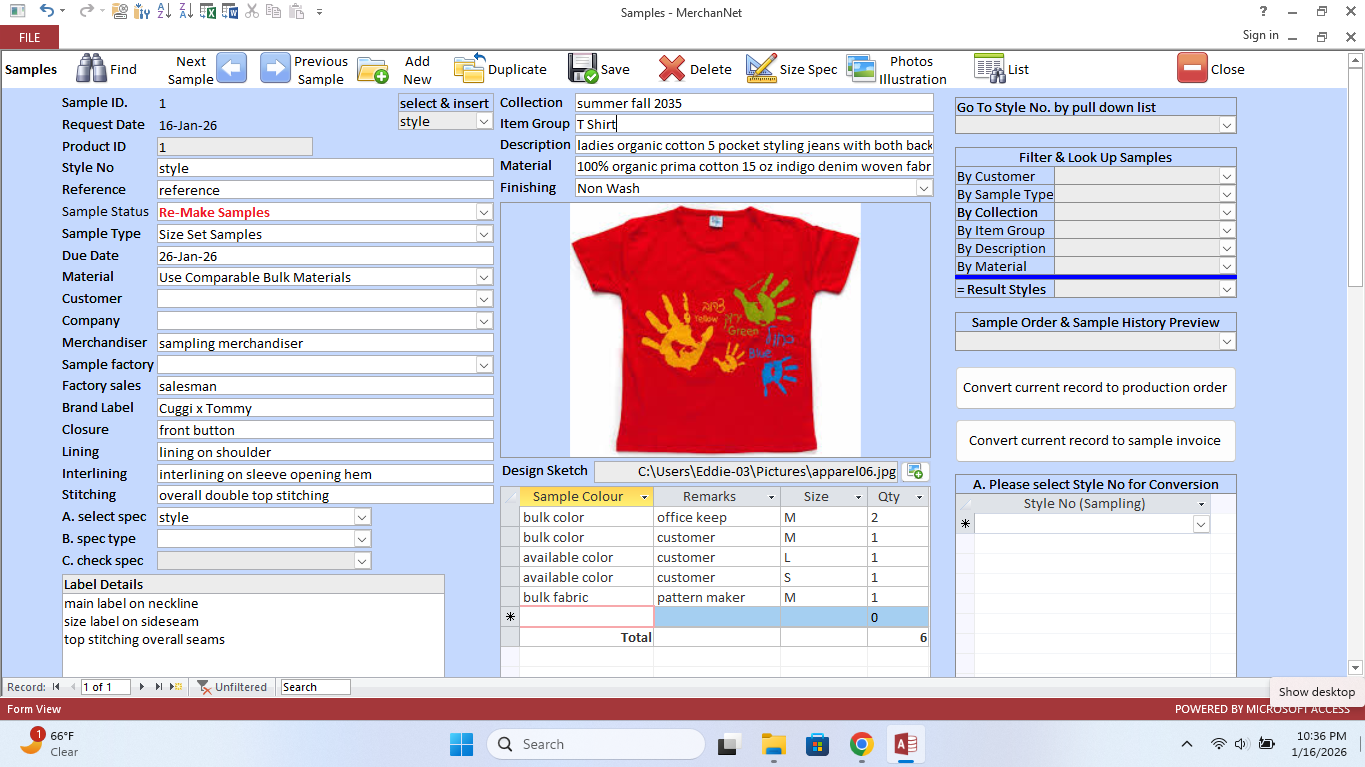Browse for design sketch image file
1365x767 pixels.
[915, 471]
